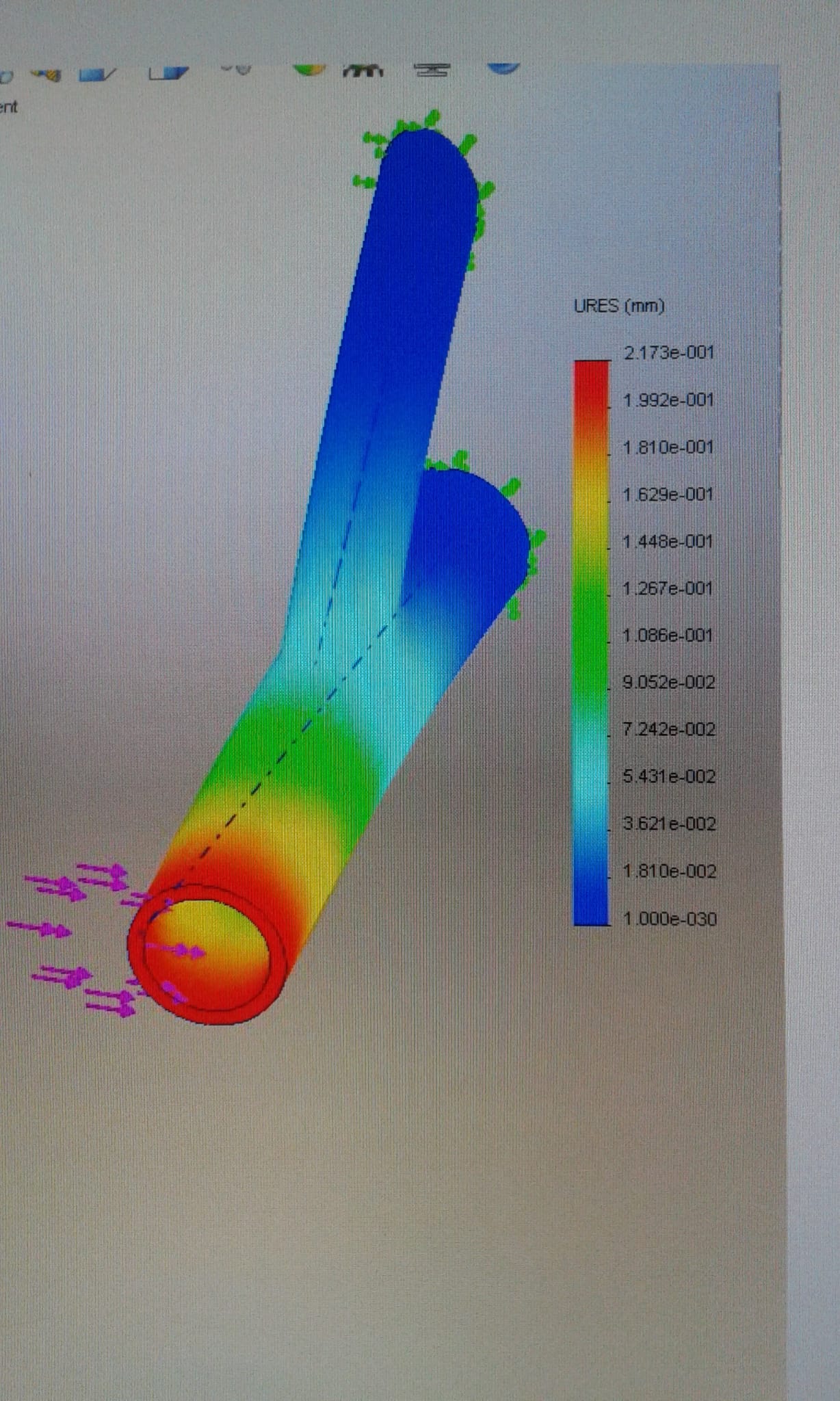Click the blue box icon with L-shaped outline
Image resolution: width=840 pixels, height=1401 pixels.
[168, 72]
